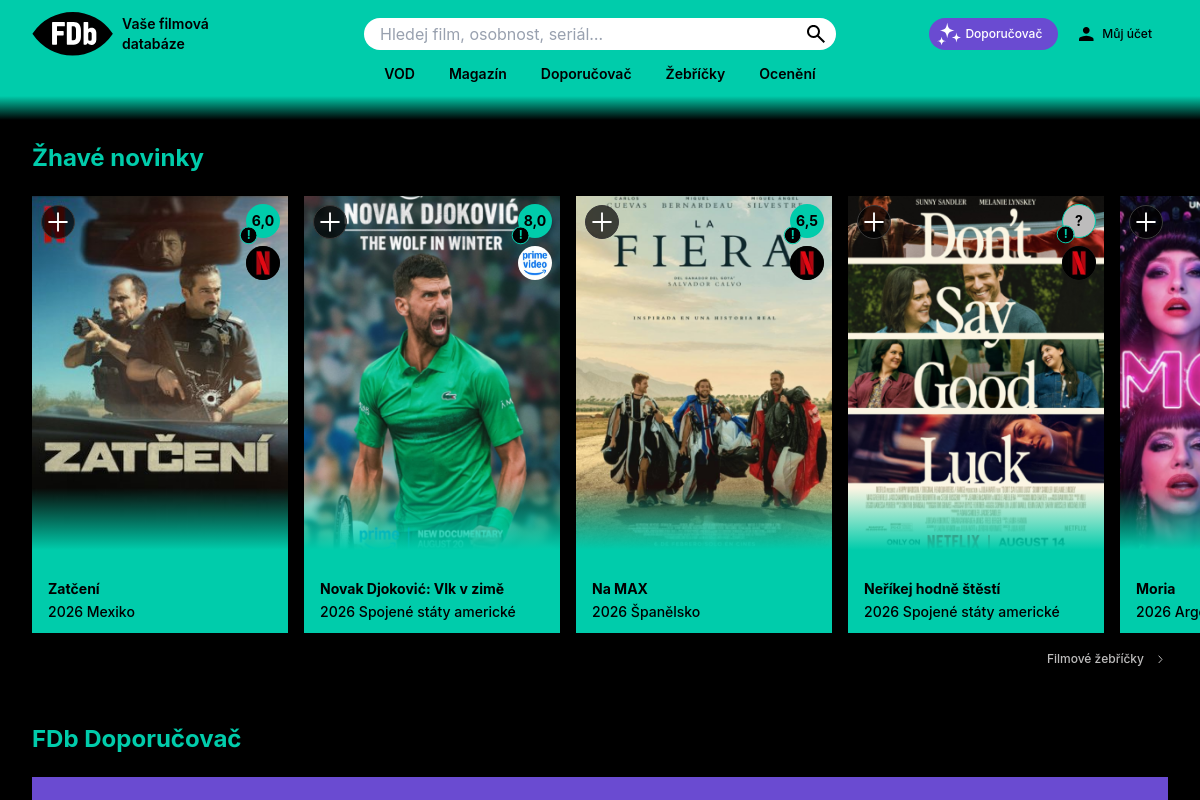Click the 8,0 rating badge on Djoković
Screen dimensions: 1200x800
click(x=535, y=221)
